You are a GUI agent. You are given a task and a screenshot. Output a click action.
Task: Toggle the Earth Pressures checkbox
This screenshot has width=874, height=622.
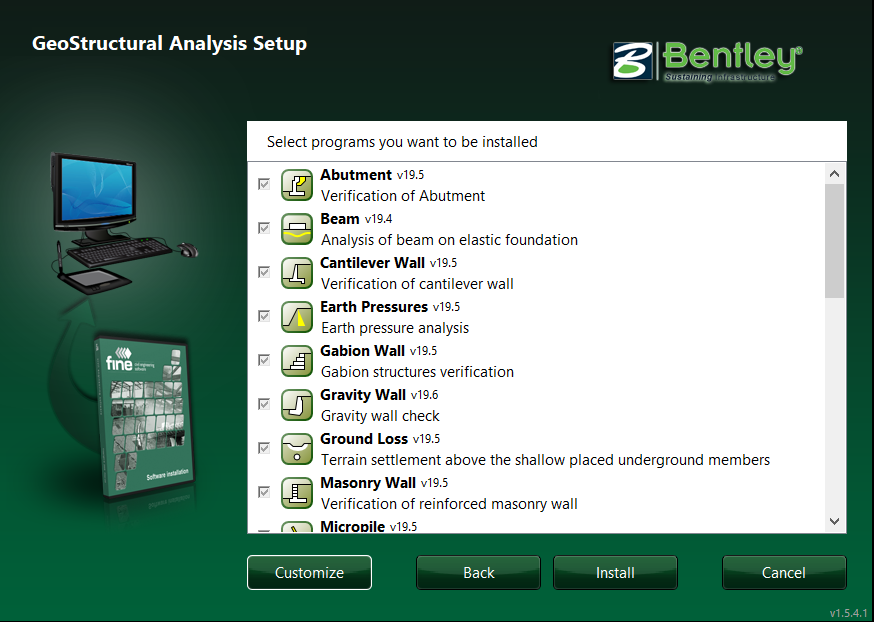(264, 316)
